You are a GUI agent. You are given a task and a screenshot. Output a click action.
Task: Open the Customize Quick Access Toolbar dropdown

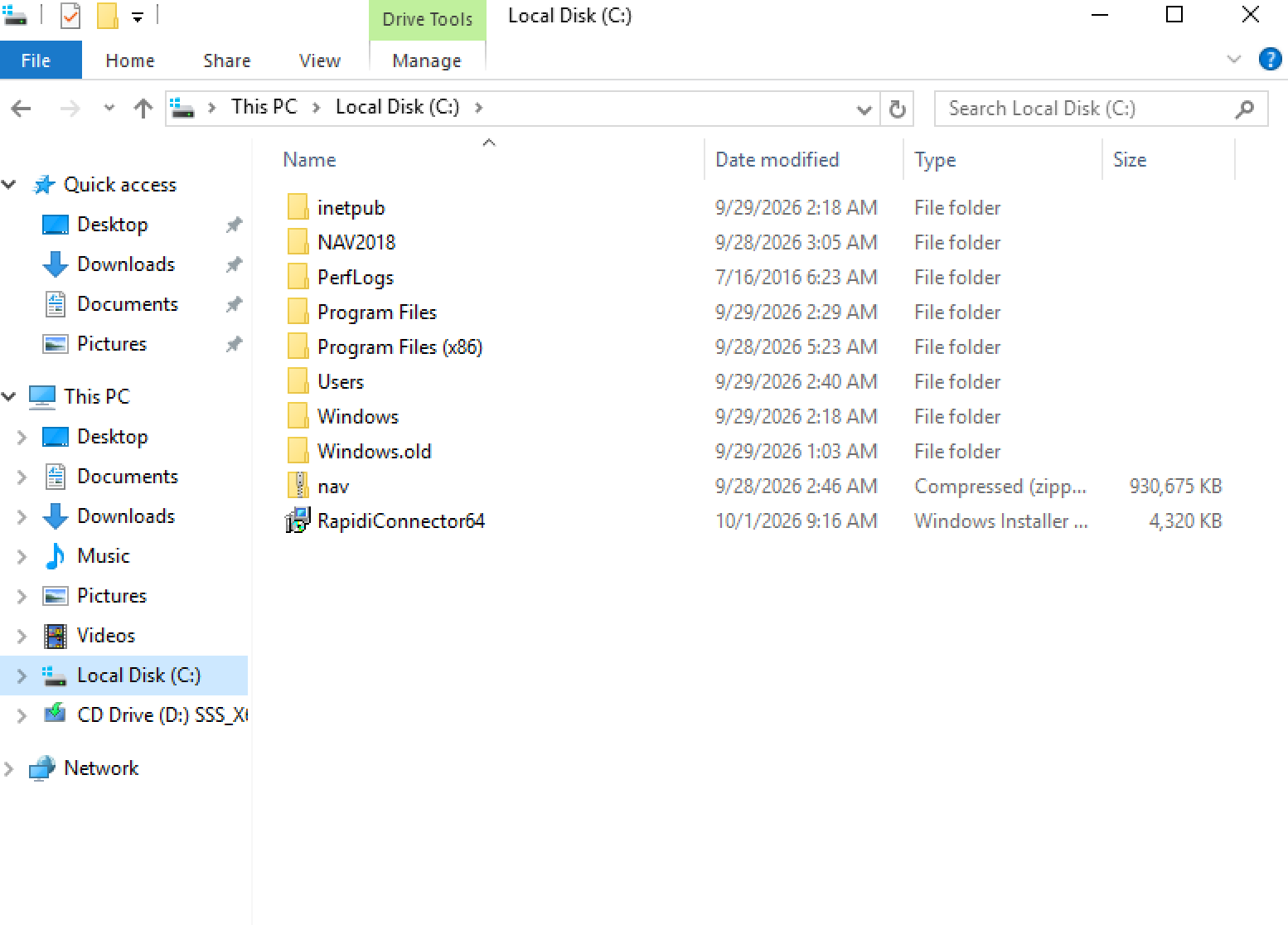coord(138,17)
